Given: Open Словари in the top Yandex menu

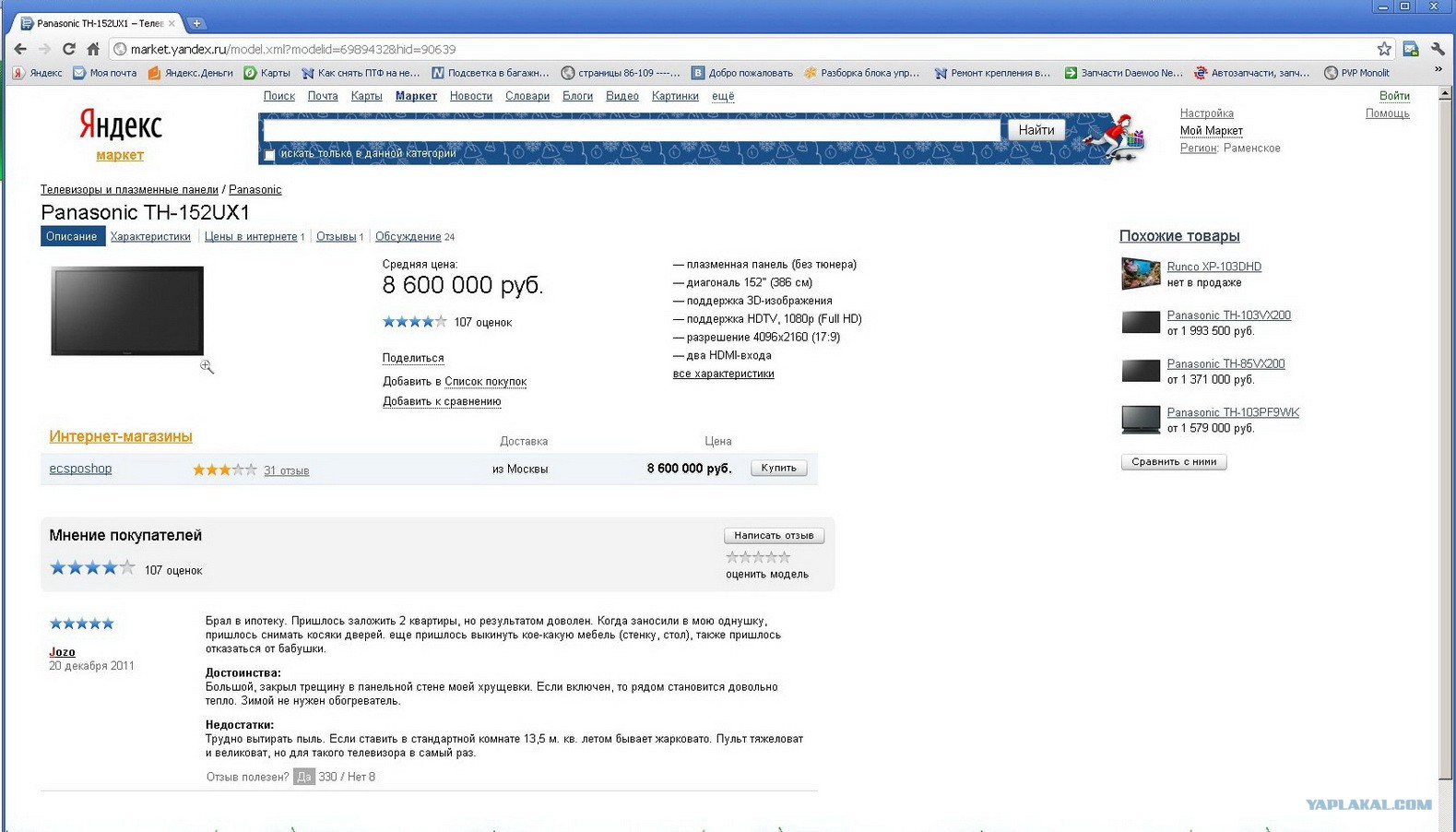Looking at the screenshot, I should [527, 96].
